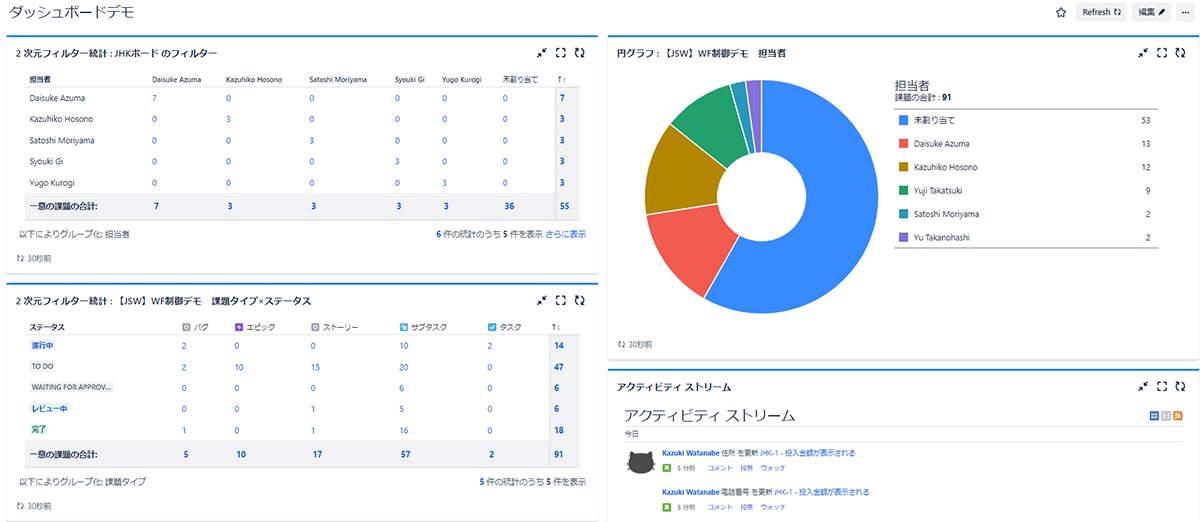The width and height of the screenshot is (1200, 522).
Task: Switch activity stream to list view
Action: click(1166, 415)
